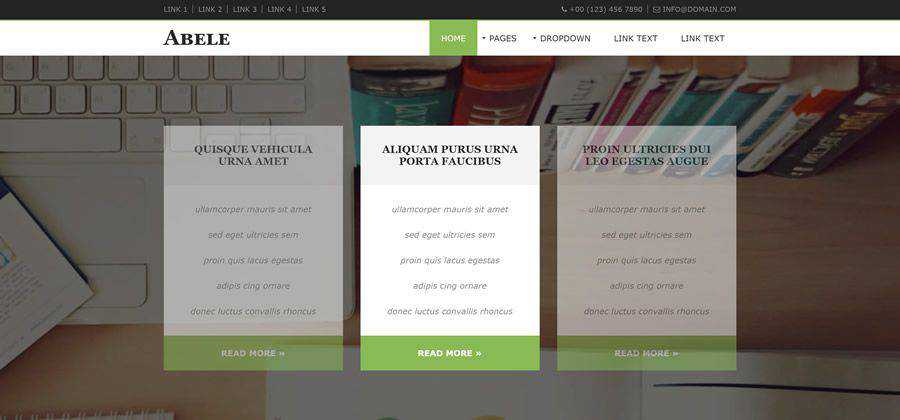Follow Link 4 in the top bar
The width and height of the screenshot is (900, 420).
[x=280, y=10]
